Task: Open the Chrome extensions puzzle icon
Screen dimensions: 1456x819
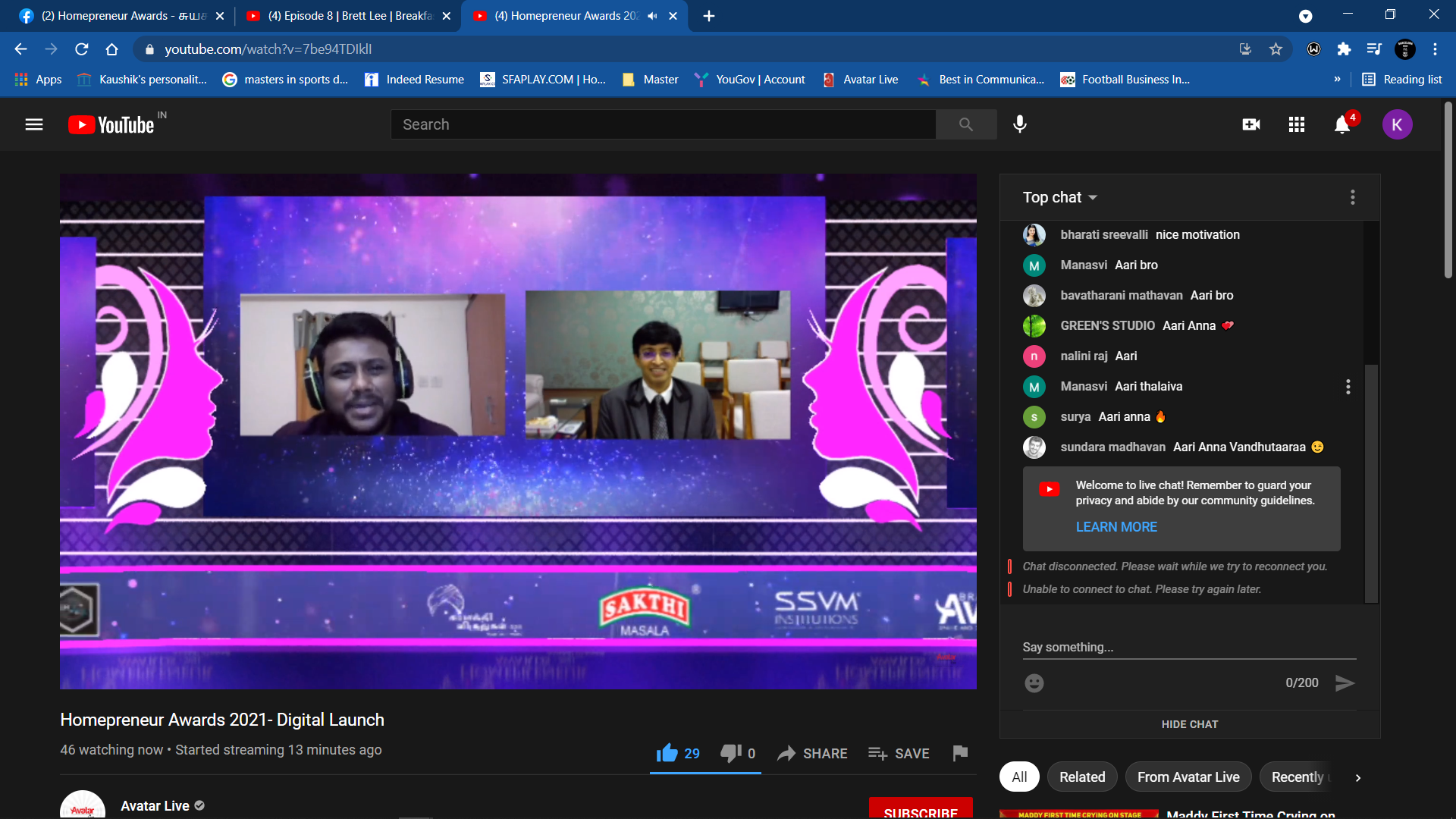Action: coord(1344,49)
